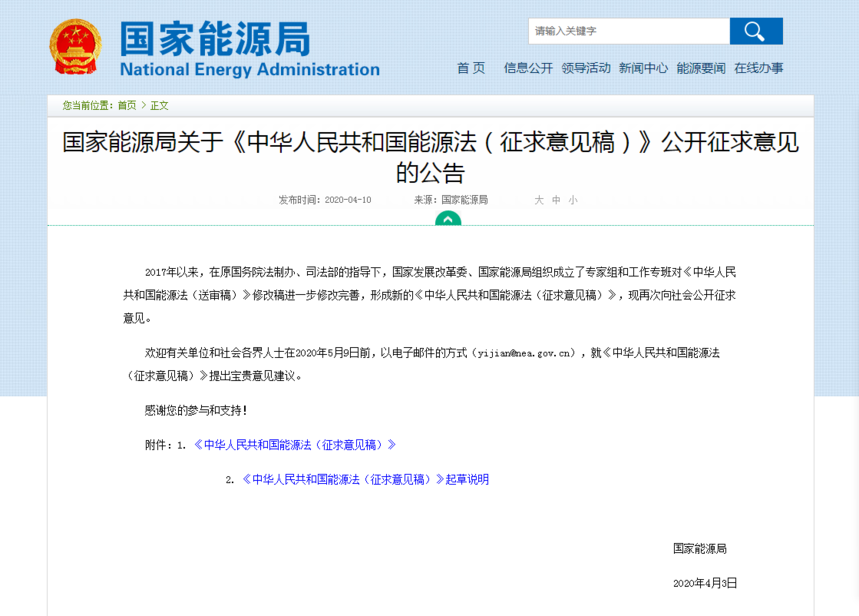Viewport: 859px width, 616px height.
Task: Click the 正文 breadcrumb item
Action: tap(159, 105)
